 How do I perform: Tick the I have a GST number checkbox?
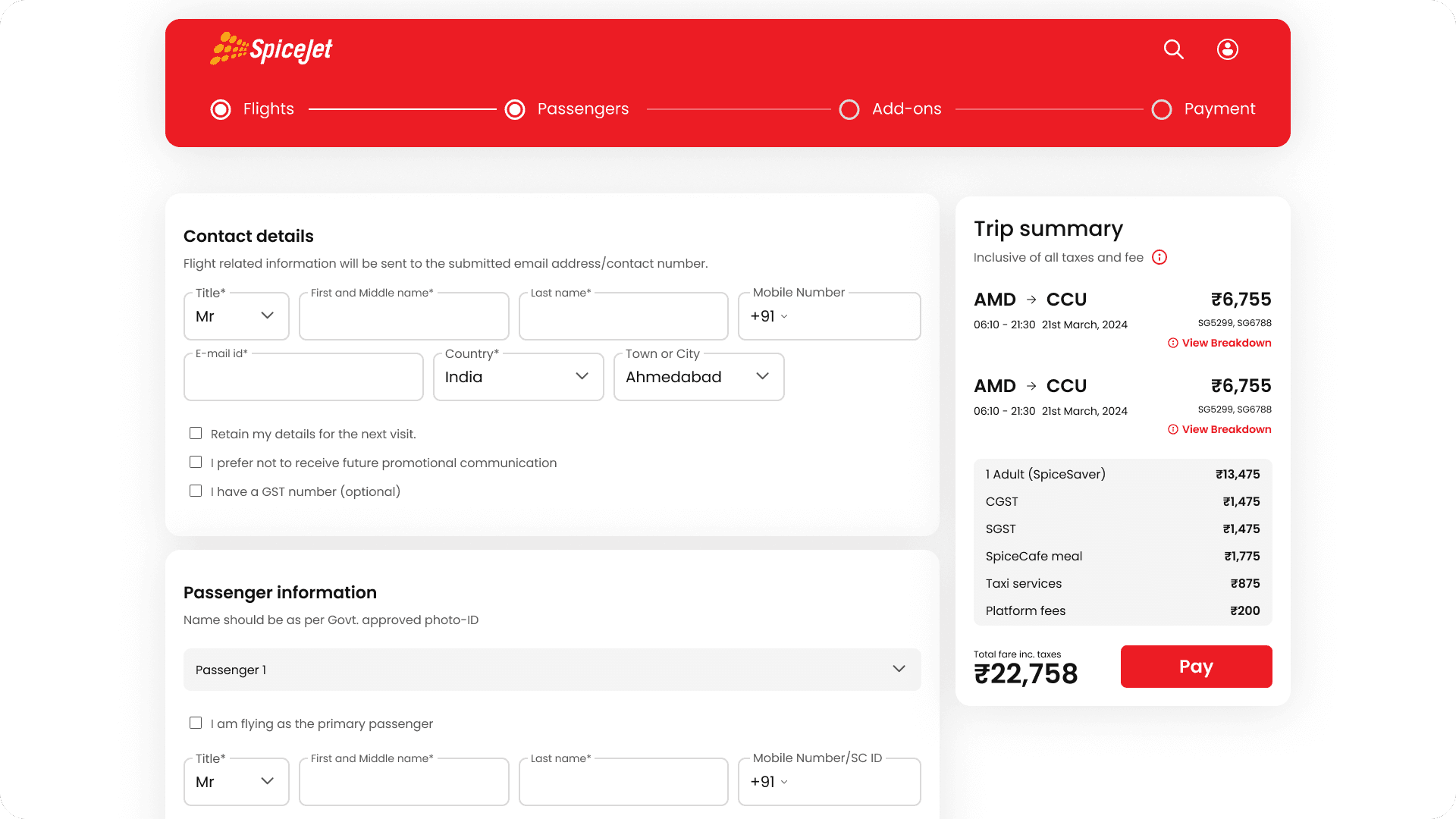(196, 491)
